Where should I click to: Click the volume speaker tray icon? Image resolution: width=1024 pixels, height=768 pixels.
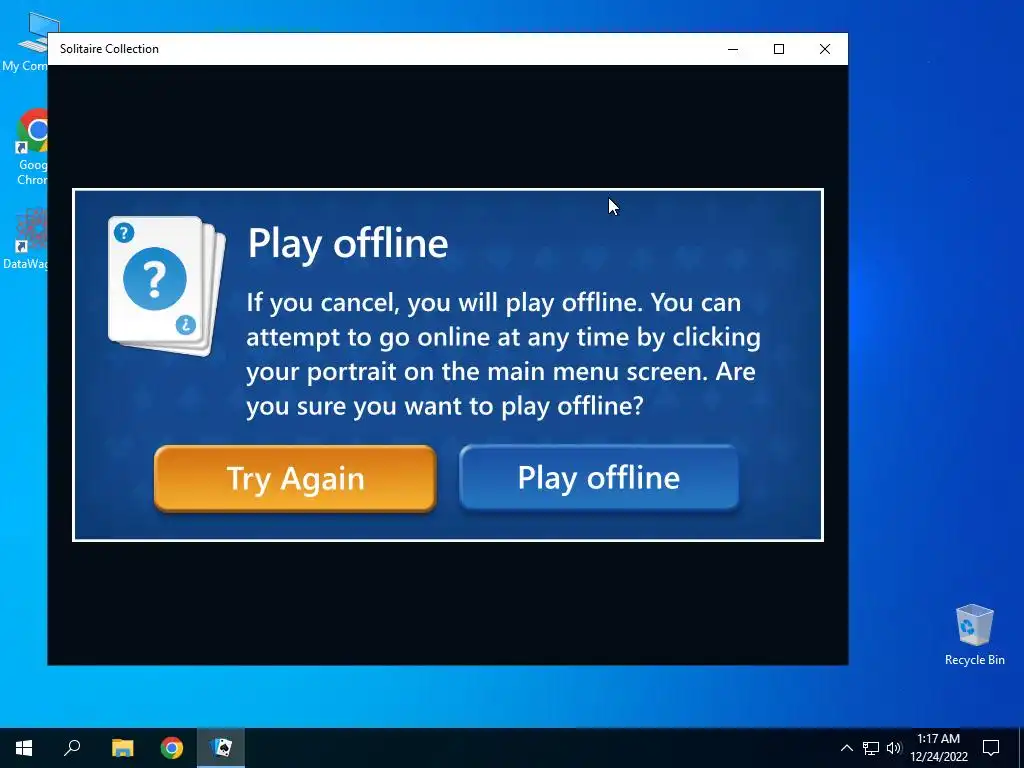(894, 748)
